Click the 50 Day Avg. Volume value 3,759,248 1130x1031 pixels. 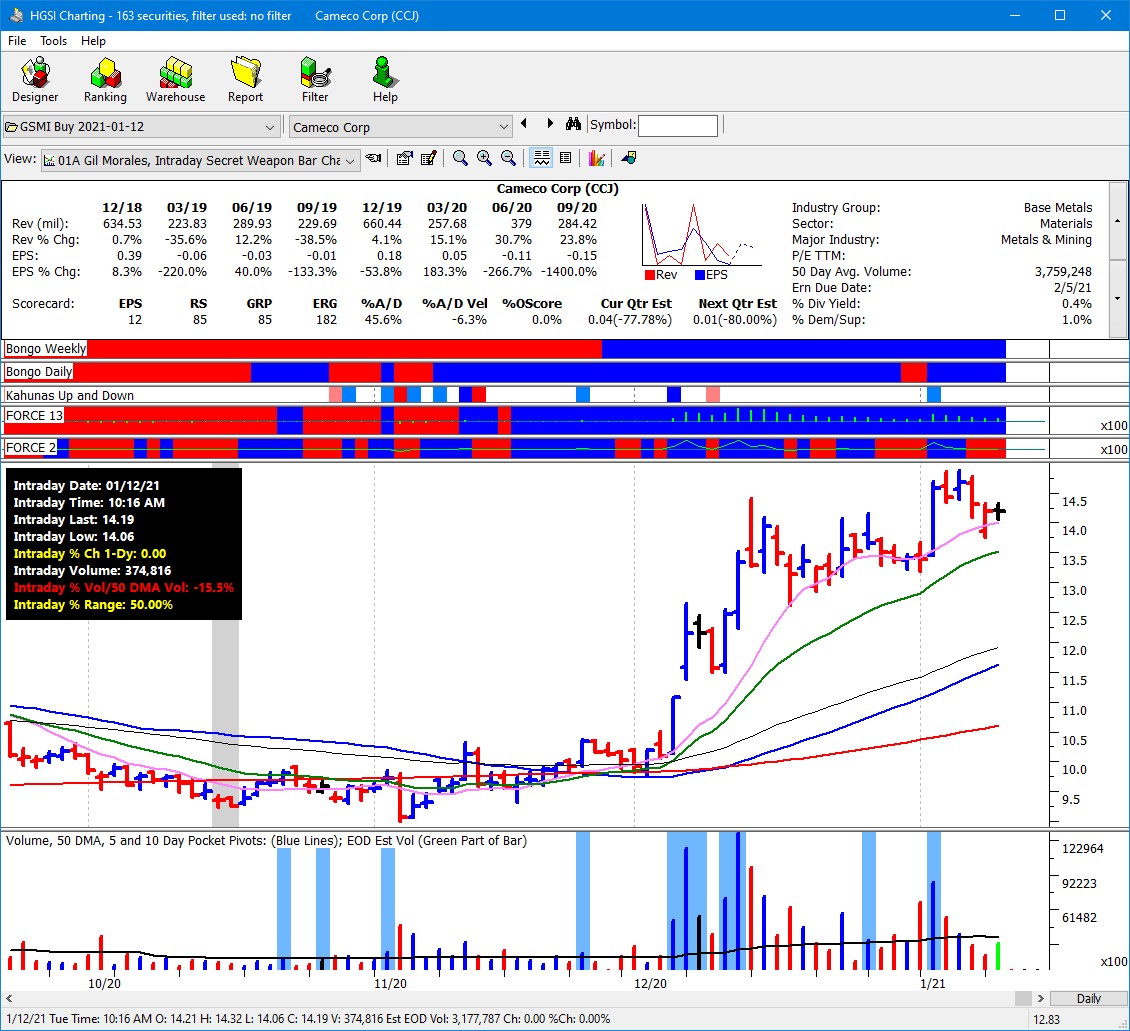pos(1063,272)
